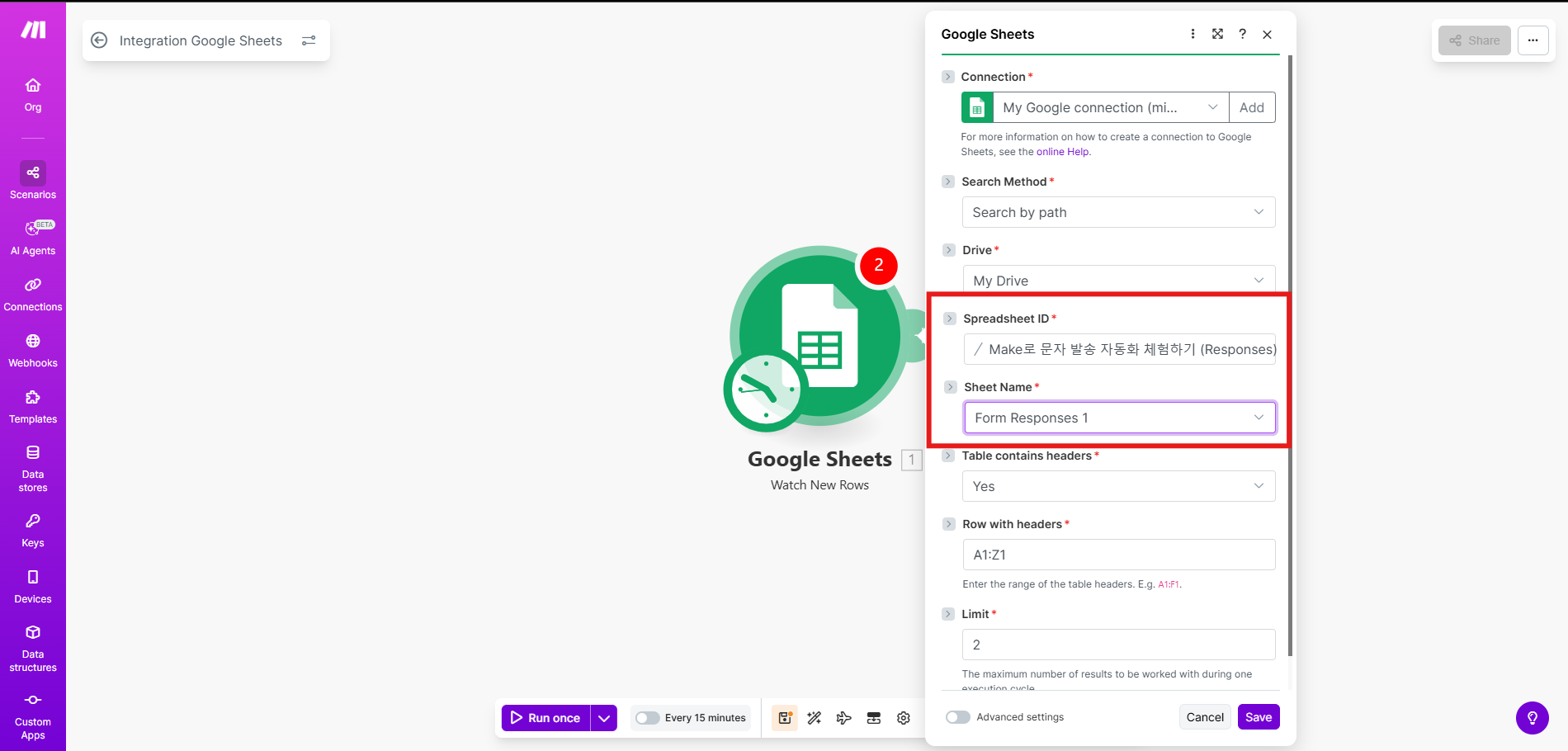The width and height of the screenshot is (1568, 751).
Task: Open the Templates panel
Action: click(x=33, y=404)
